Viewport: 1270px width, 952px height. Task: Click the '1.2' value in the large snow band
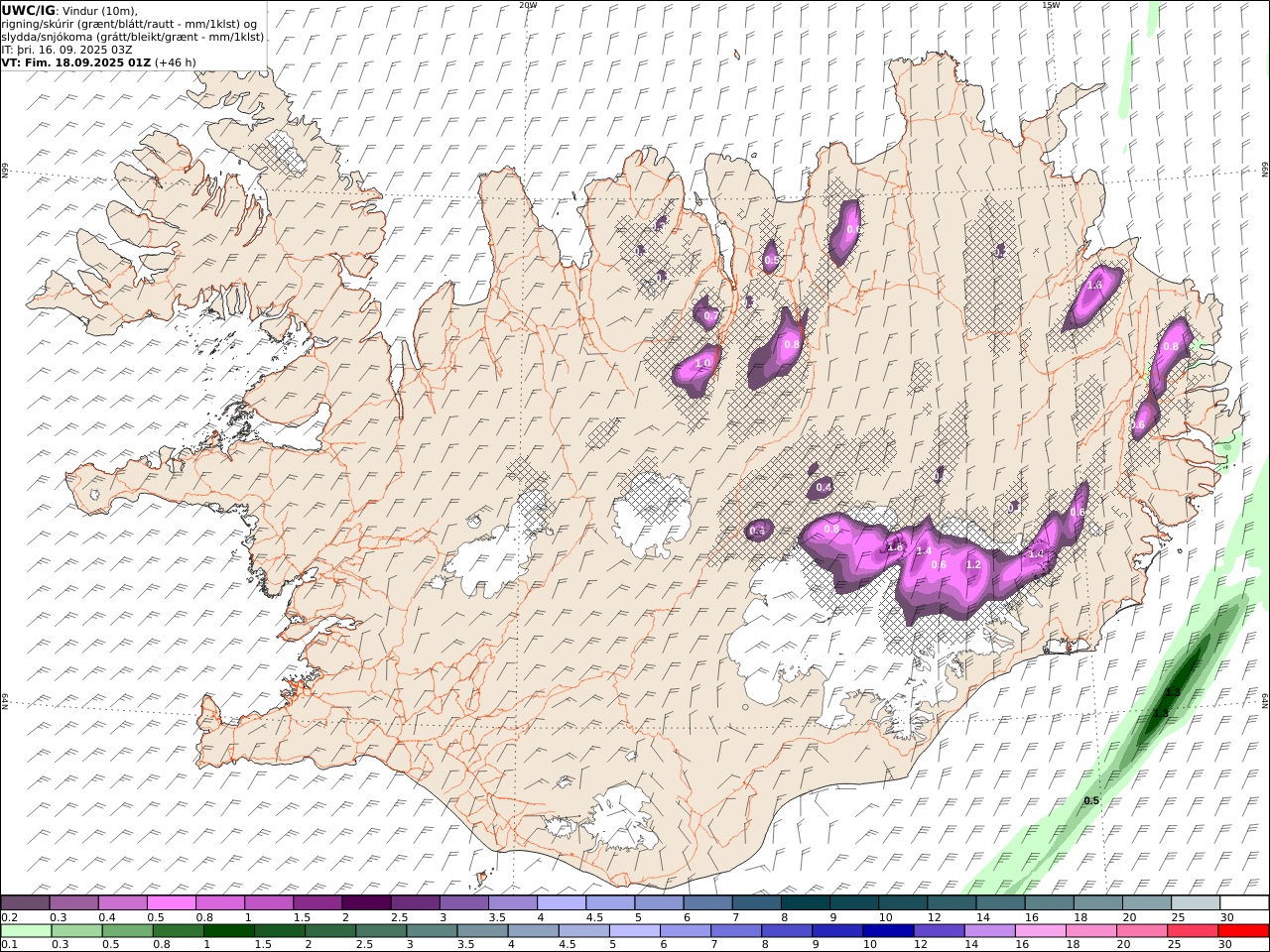pos(973,564)
